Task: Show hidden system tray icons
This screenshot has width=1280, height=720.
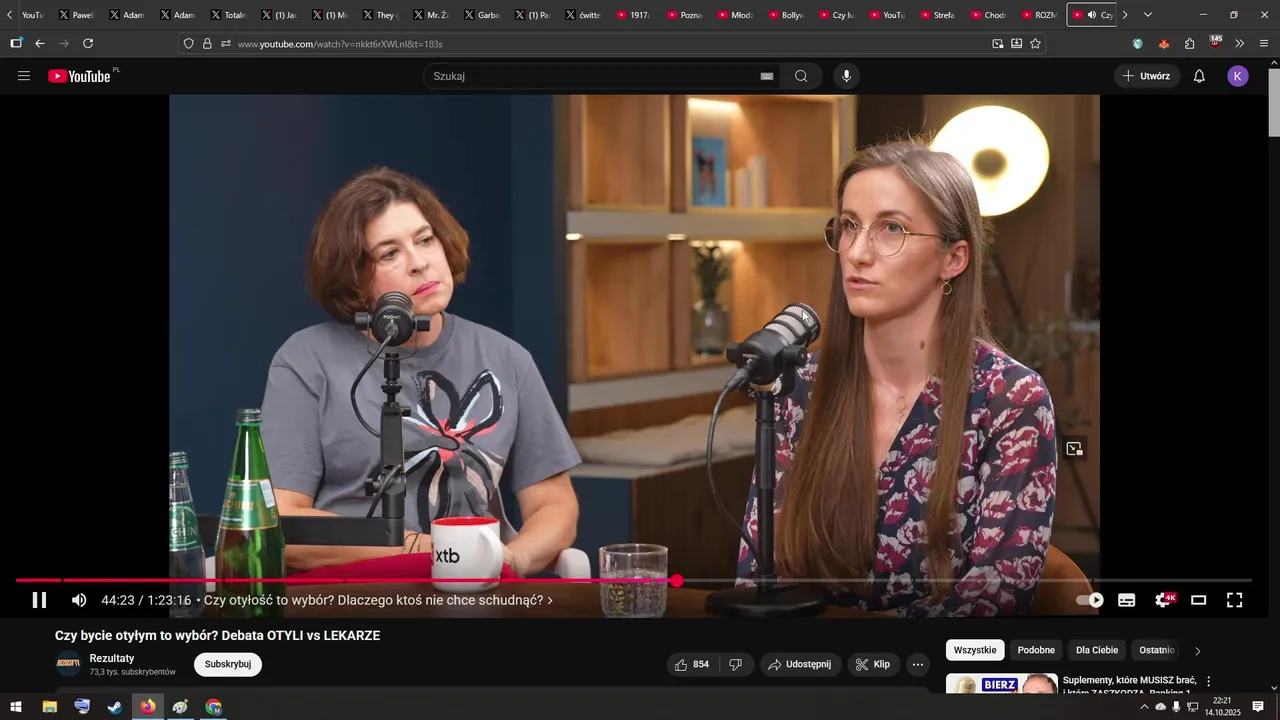Action: (1144, 707)
